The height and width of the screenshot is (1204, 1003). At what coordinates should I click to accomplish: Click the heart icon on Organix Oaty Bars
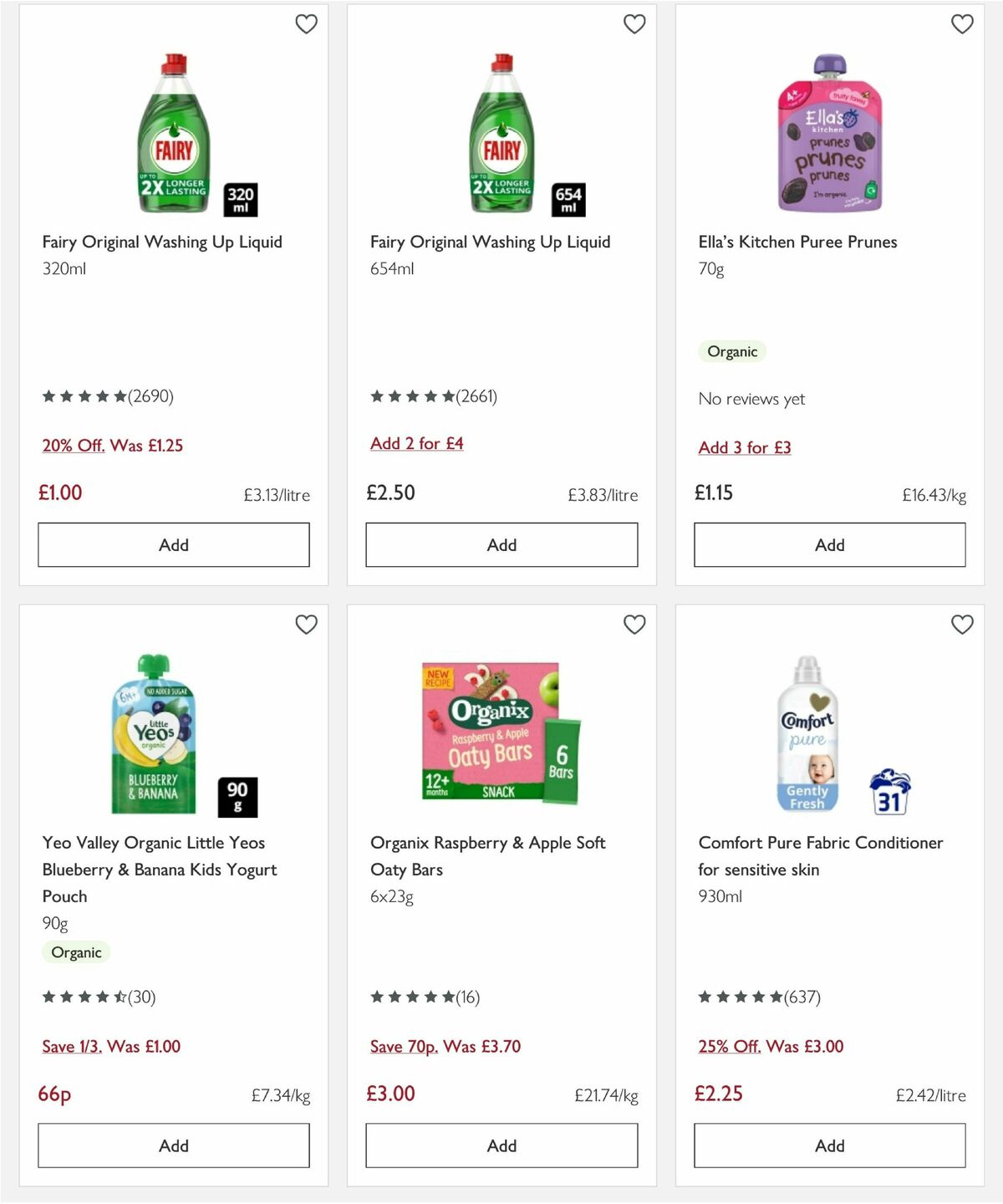coord(634,625)
